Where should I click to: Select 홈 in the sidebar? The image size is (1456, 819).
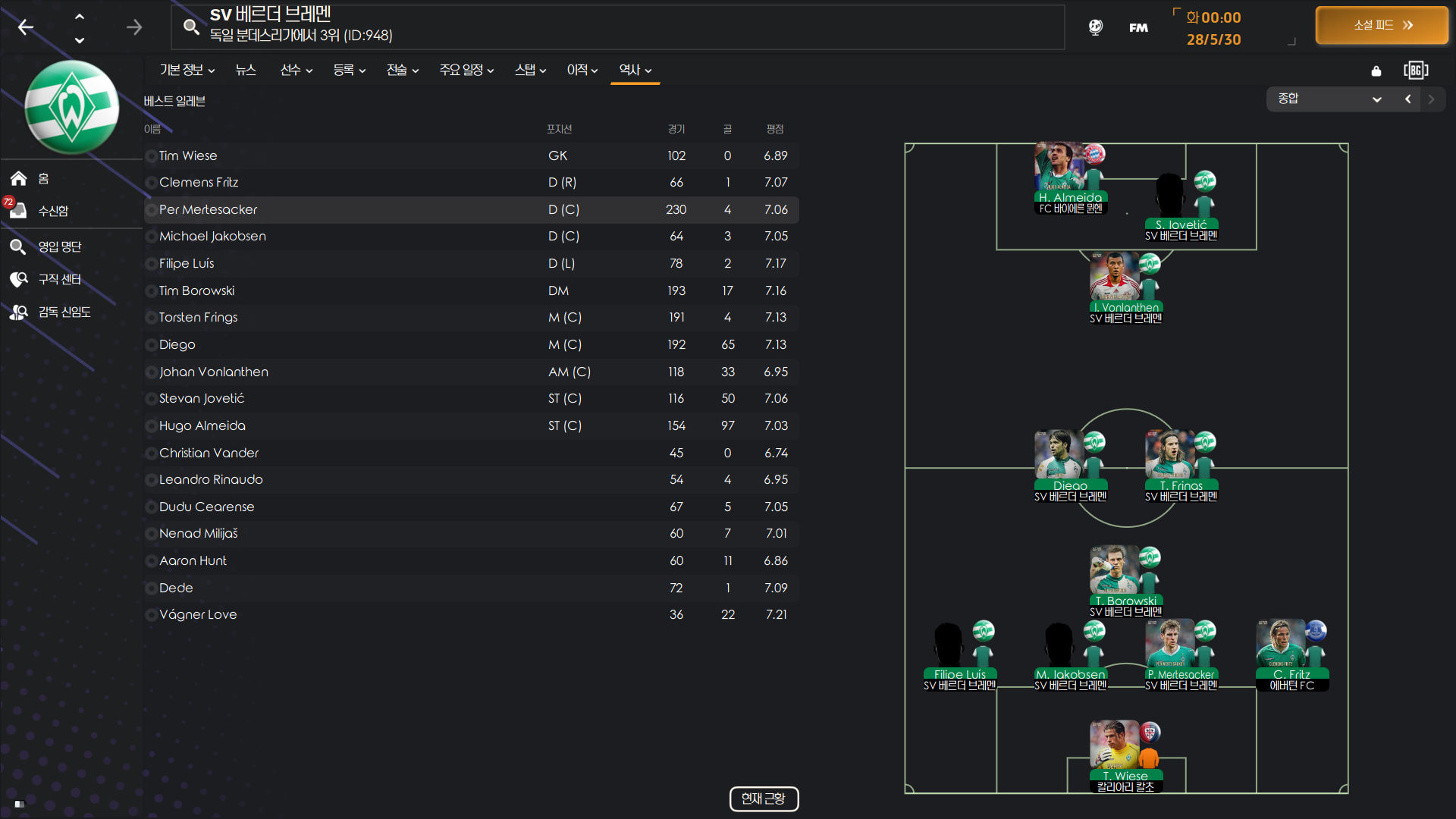[x=44, y=178]
